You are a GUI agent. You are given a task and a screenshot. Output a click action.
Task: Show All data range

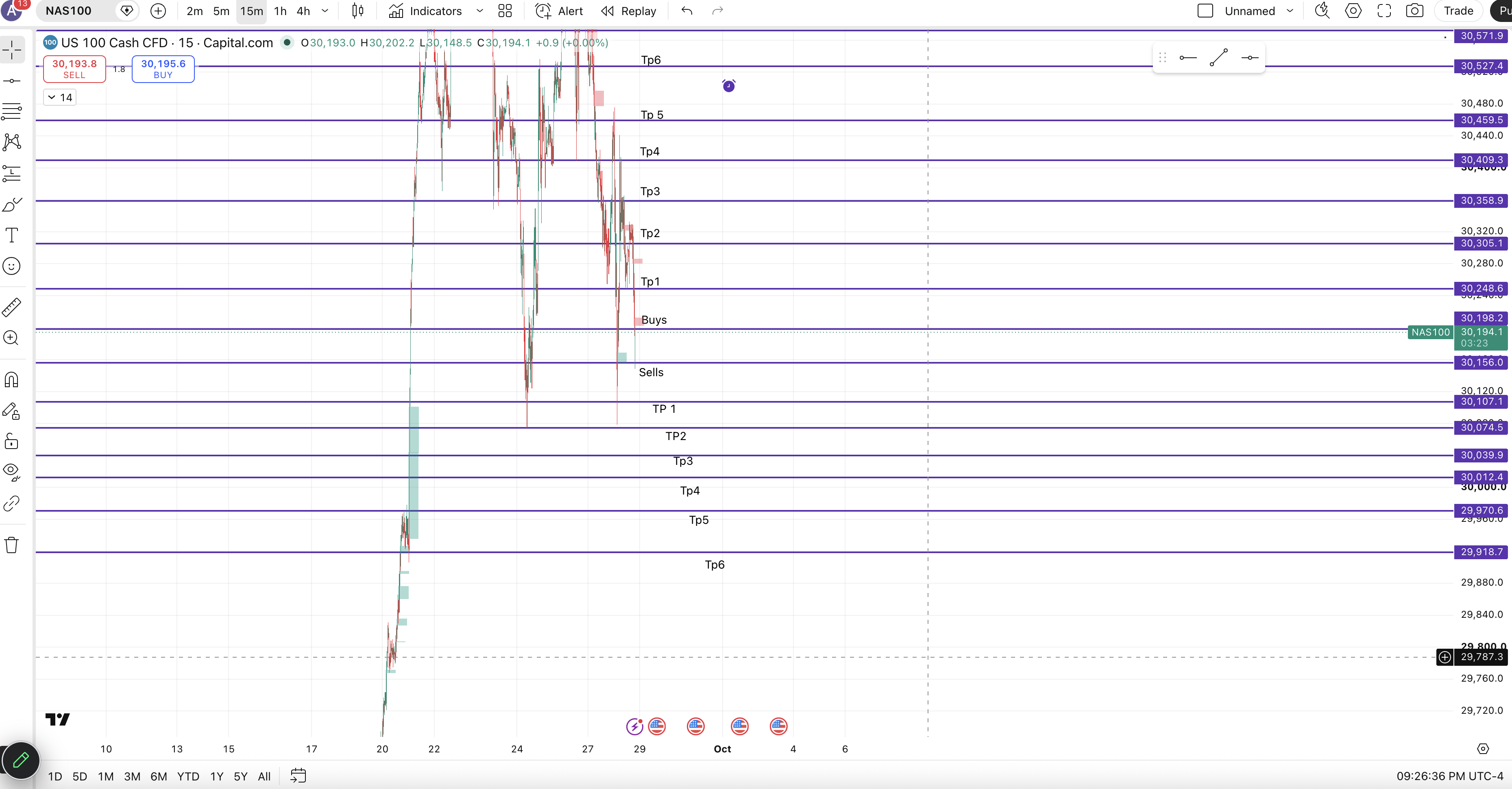coord(264,776)
